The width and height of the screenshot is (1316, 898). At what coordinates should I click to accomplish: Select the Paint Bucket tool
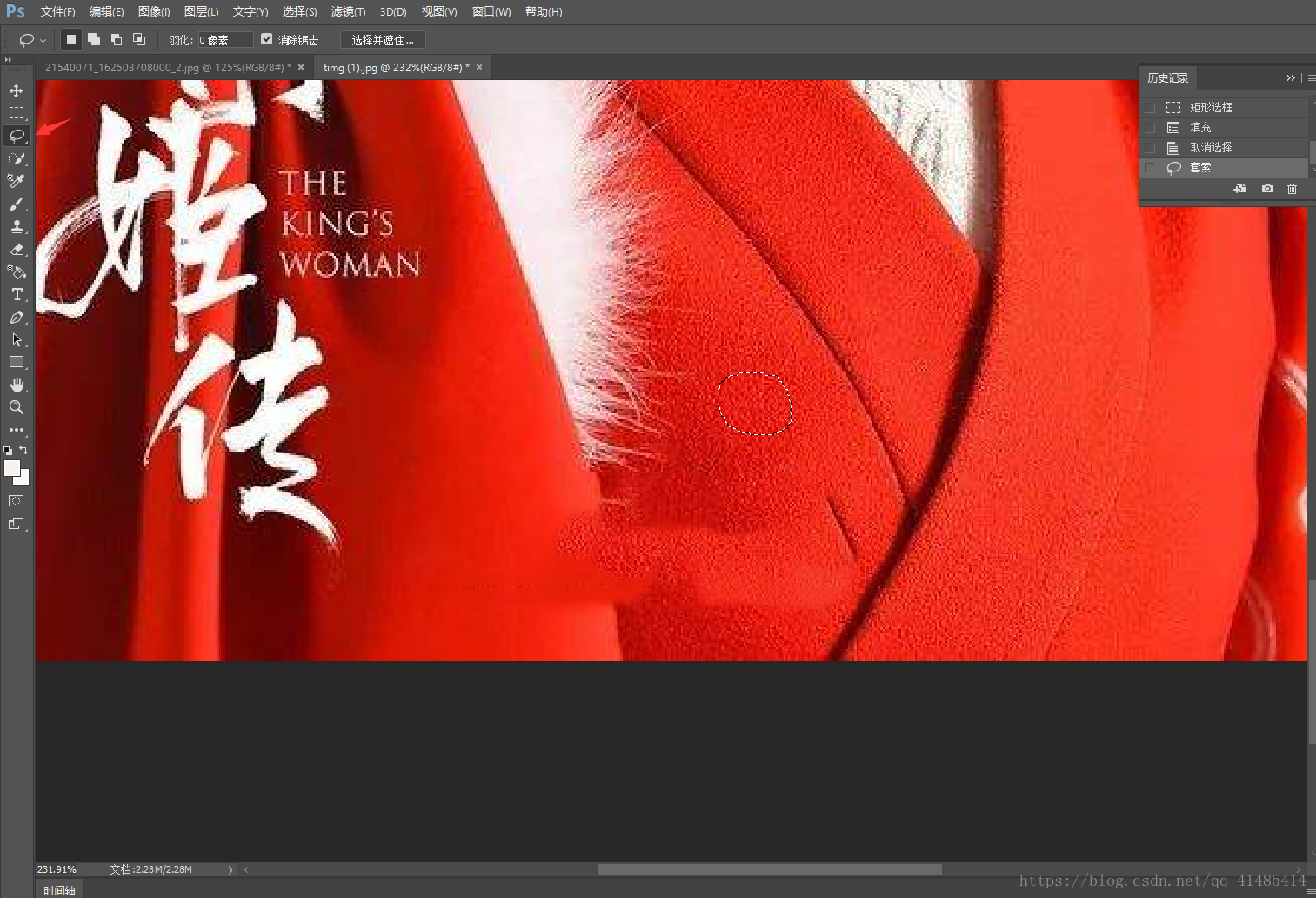pyautogui.click(x=17, y=271)
